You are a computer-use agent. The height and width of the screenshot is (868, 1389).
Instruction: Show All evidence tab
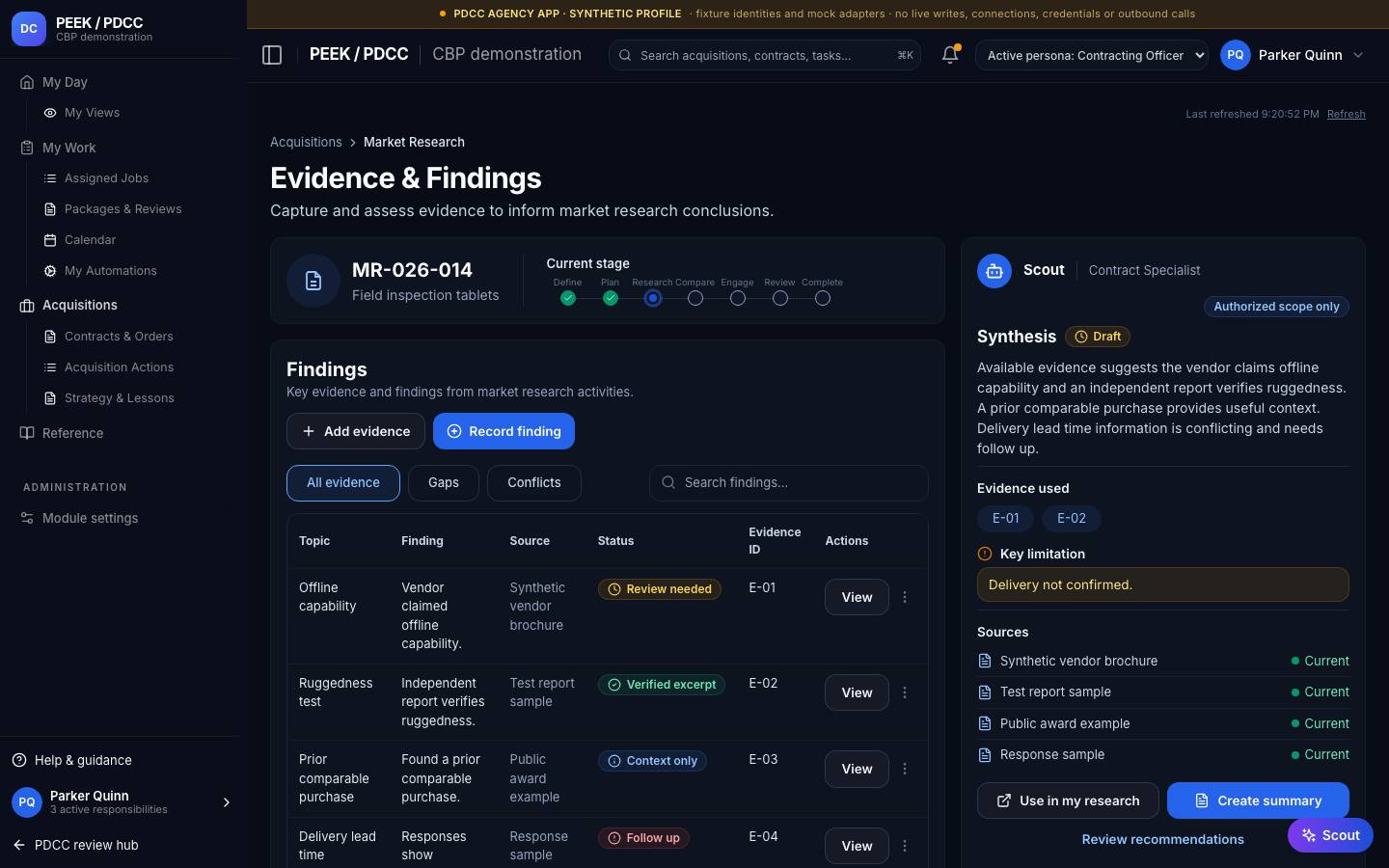pyautogui.click(x=343, y=482)
